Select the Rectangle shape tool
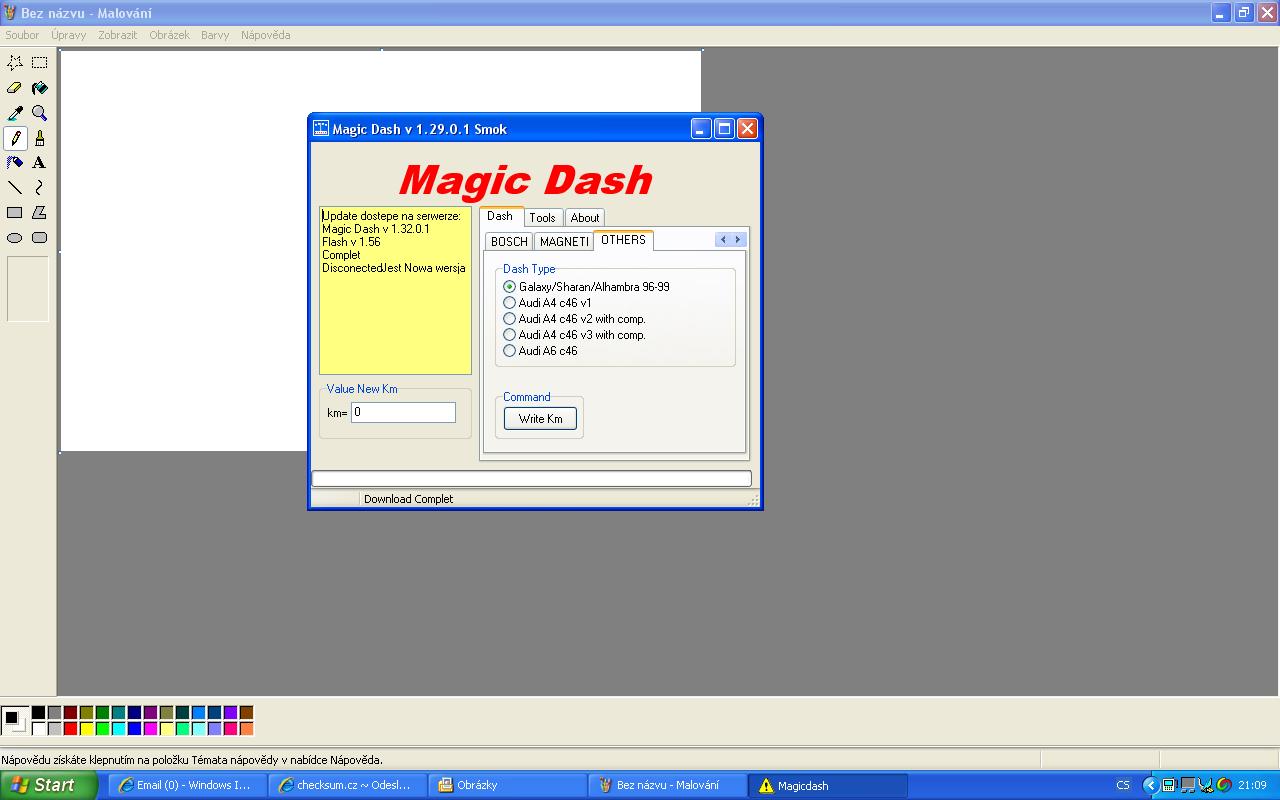This screenshot has height=800, width=1280. pyautogui.click(x=15, y=212)
